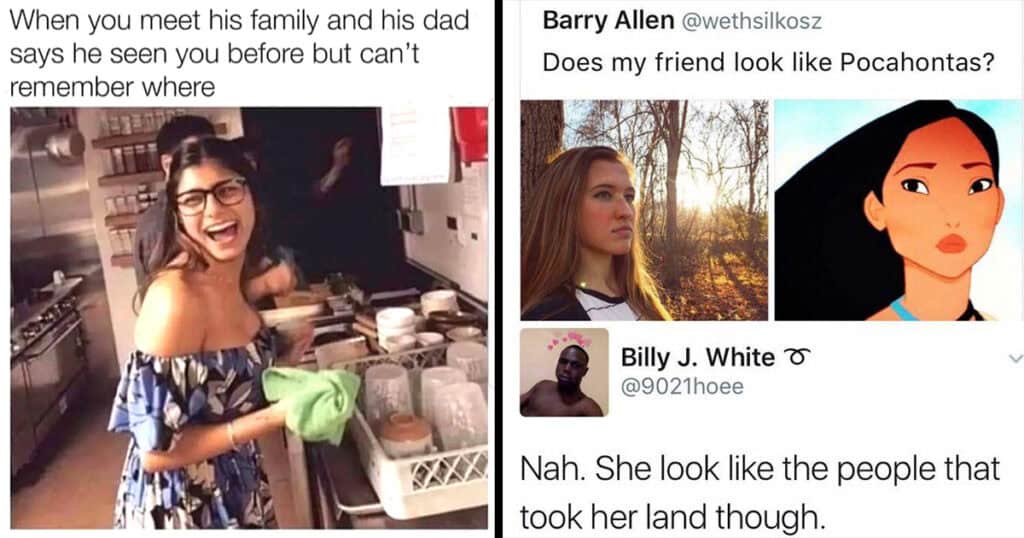1024x538 pixels.
Task: Click the 'Does my friend look like Pocahontas?' text
Action: [769, 63]
